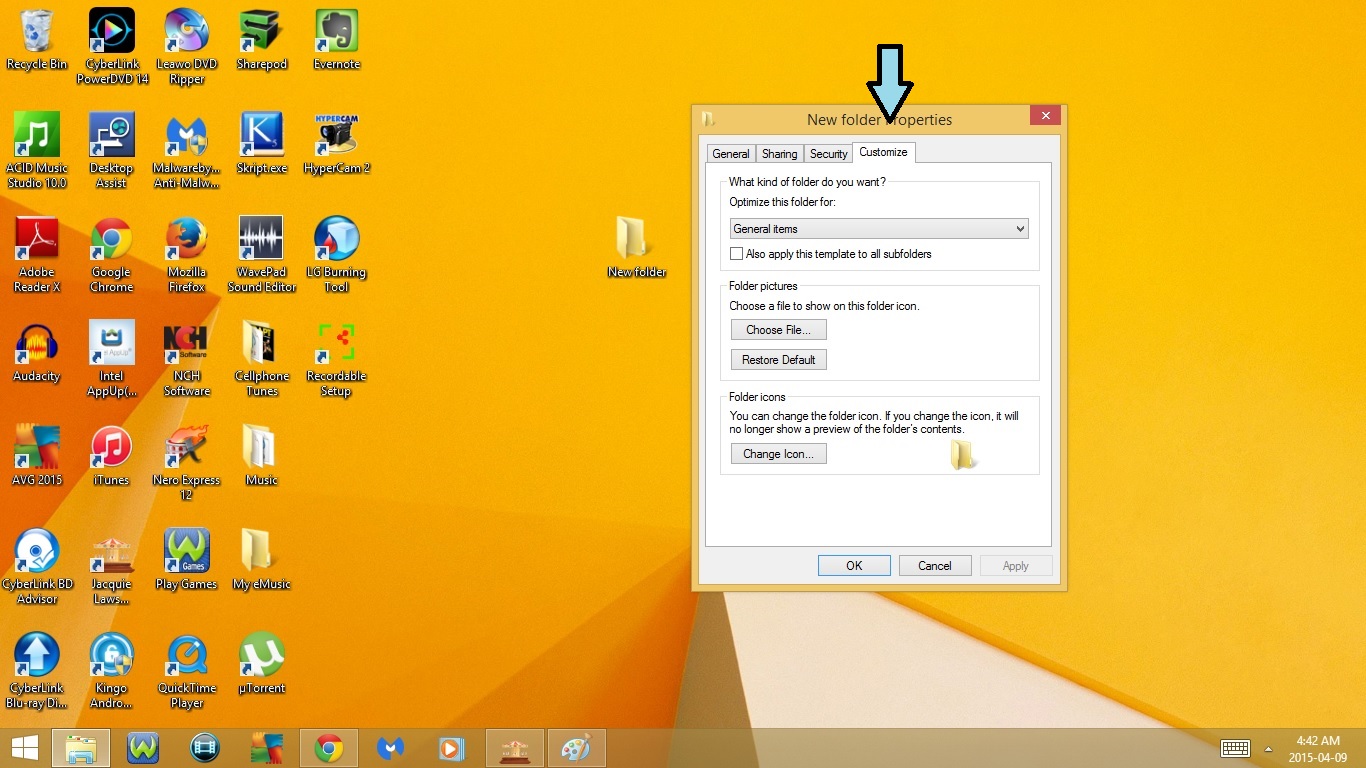Screen dimensions: 1366x768
Task: Click the Change Icon... button
Action: pyautogui.click(x=779, y=454)
